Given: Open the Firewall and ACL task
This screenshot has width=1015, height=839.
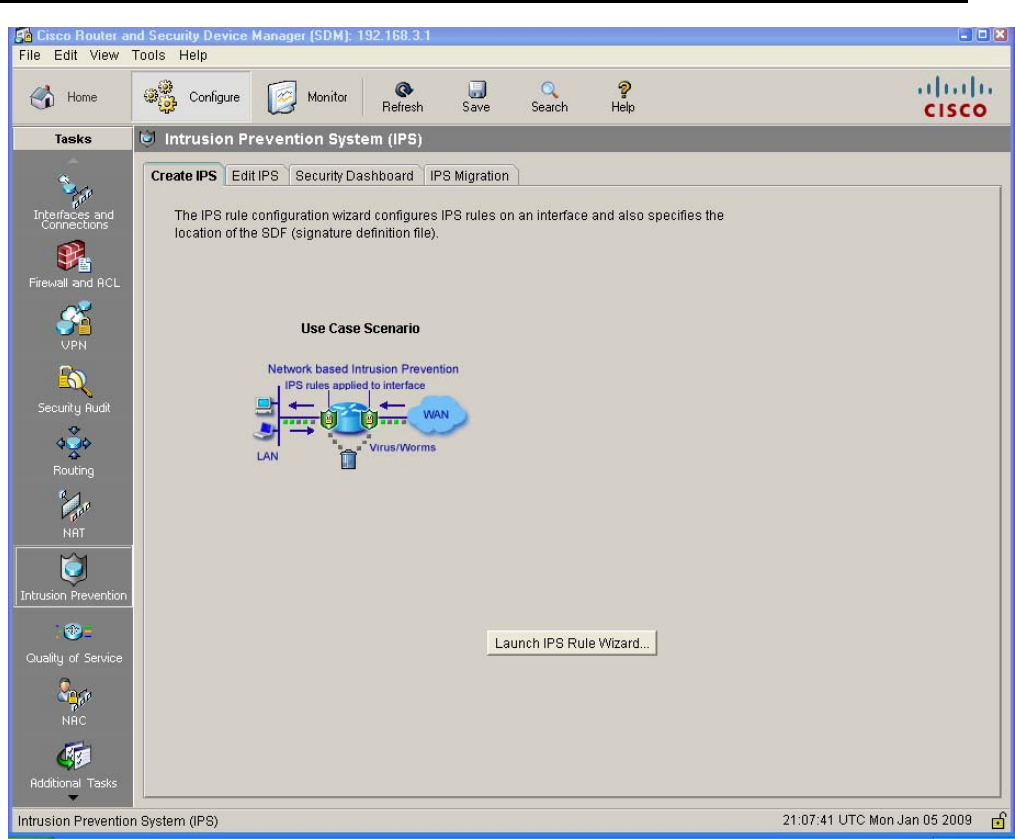Looking at the screenshot, I should [x=74, y=264].
